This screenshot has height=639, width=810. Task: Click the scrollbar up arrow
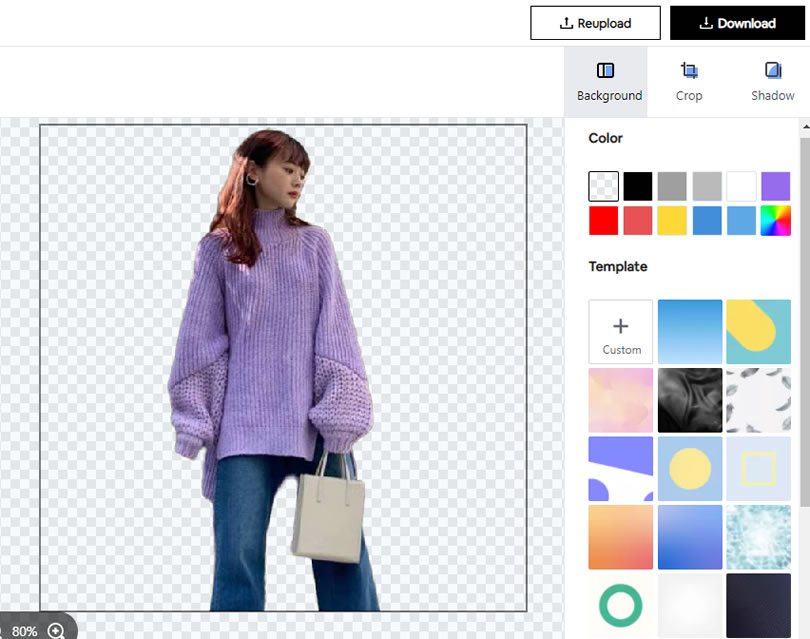click(806, 127)
